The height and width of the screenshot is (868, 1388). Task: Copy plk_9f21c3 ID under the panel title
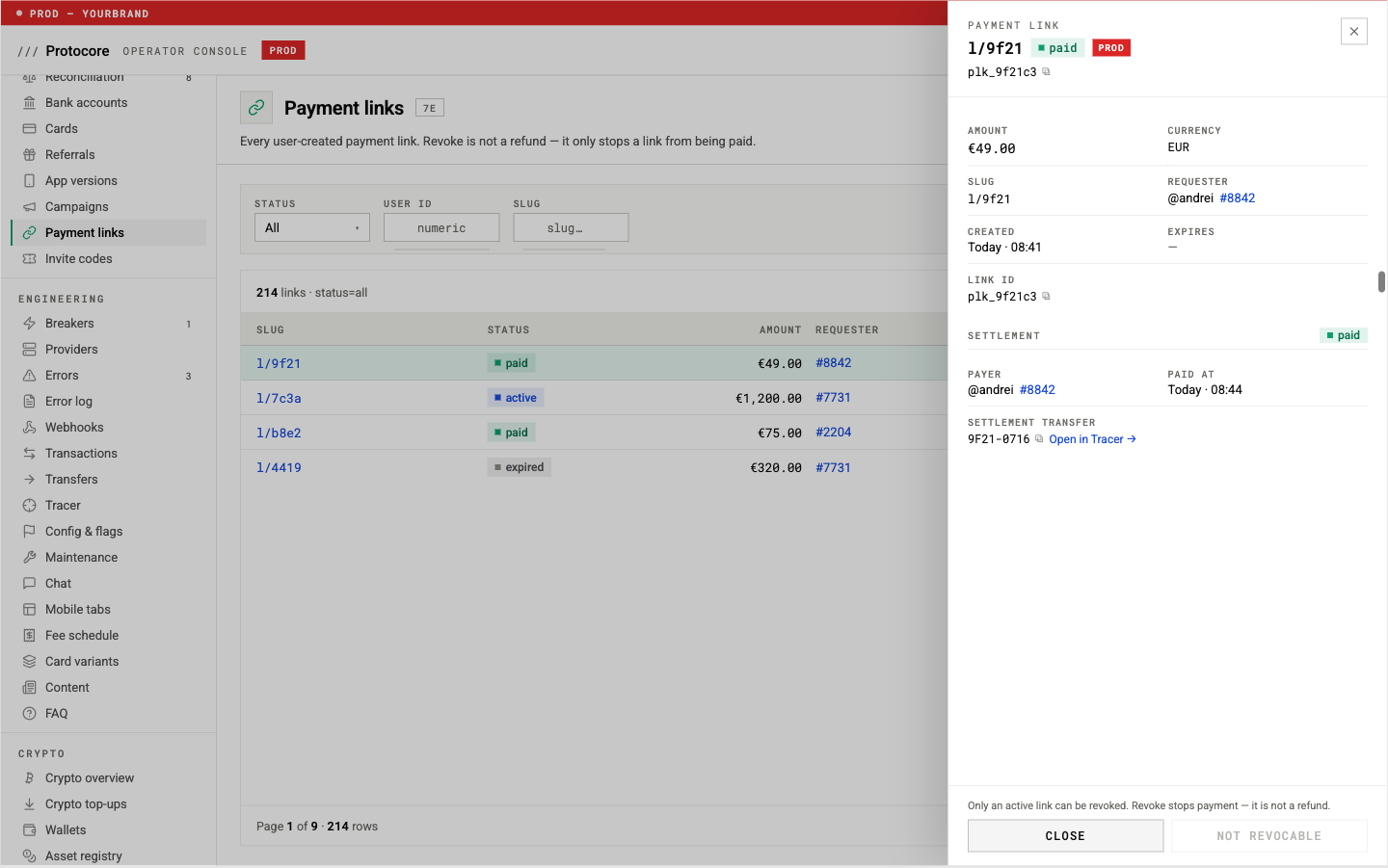[x=1047, y=72]
